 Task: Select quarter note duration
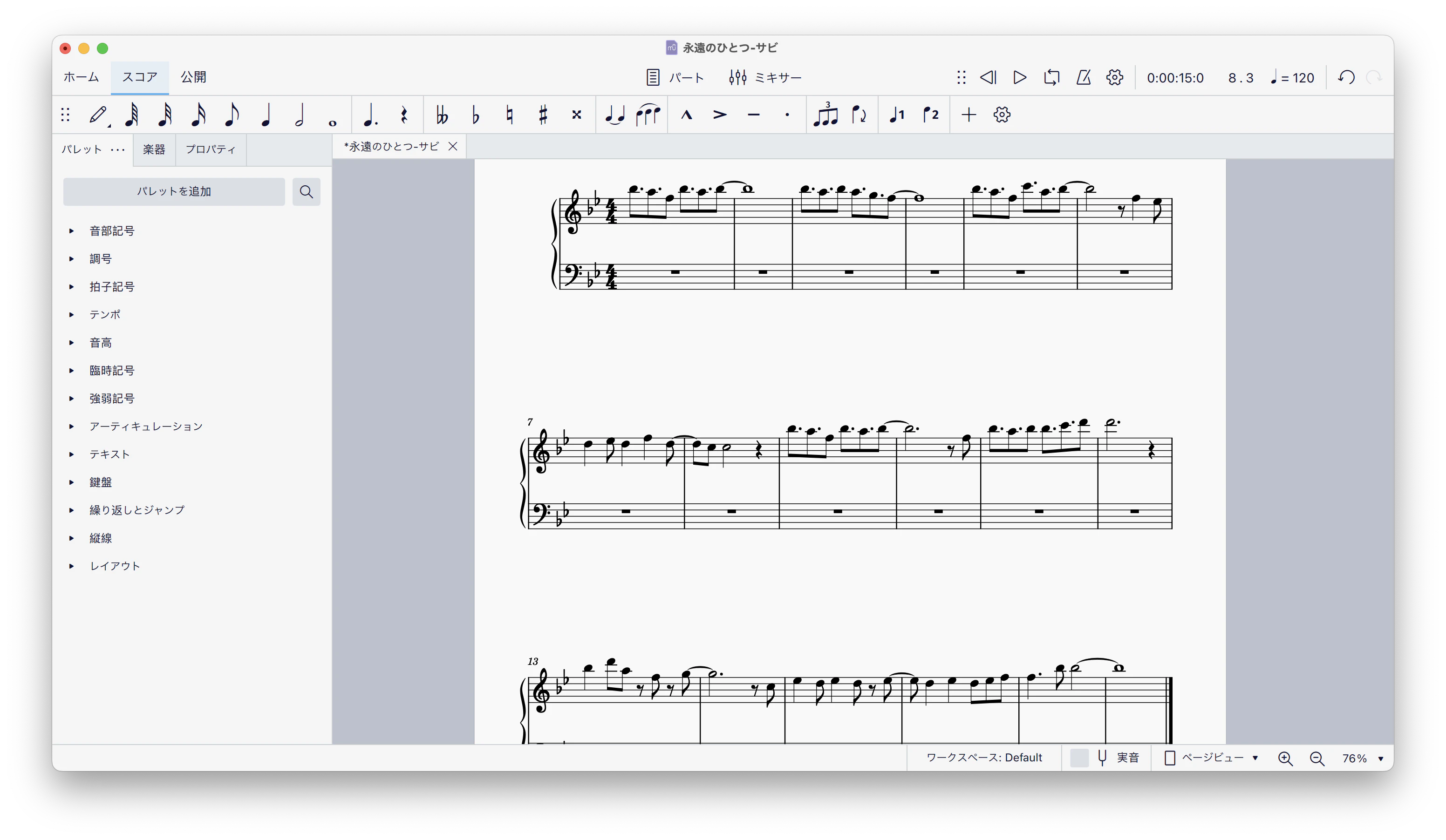pos(266,115)
